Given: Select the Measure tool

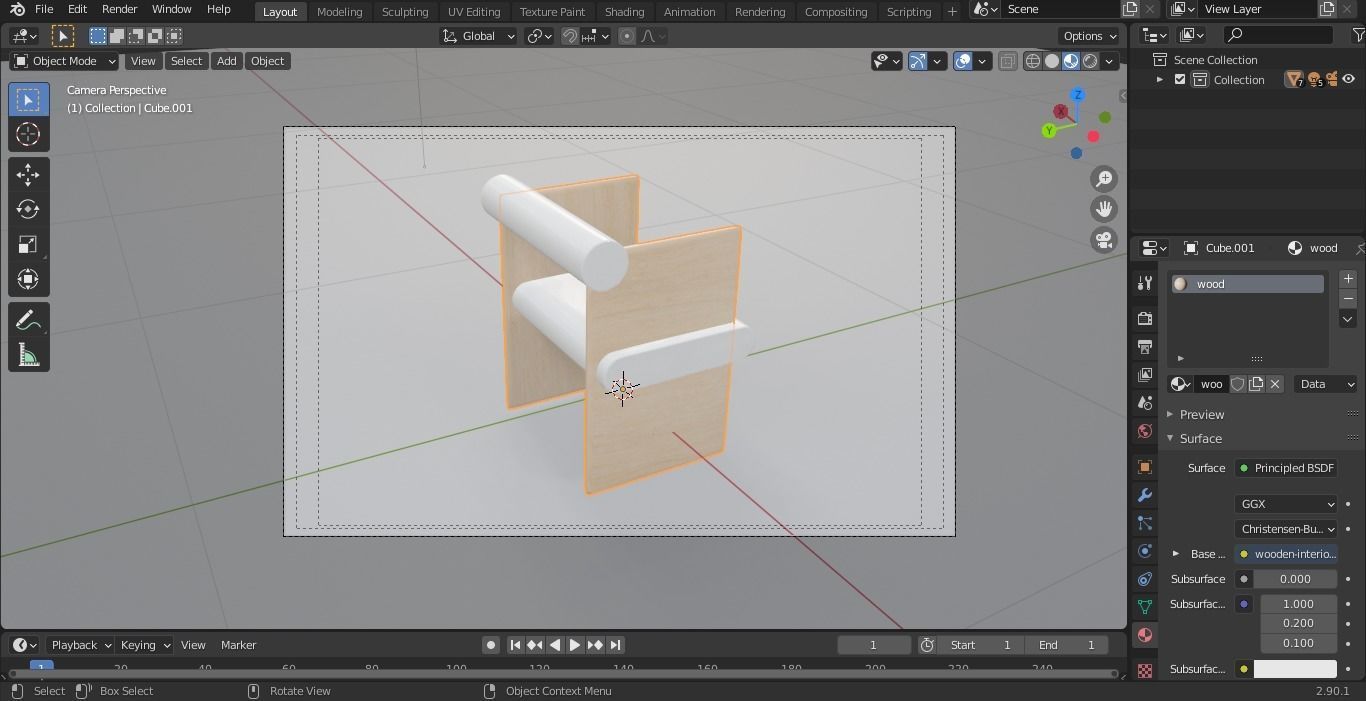Looking at the screenshot, I should (x=28, y=356).
